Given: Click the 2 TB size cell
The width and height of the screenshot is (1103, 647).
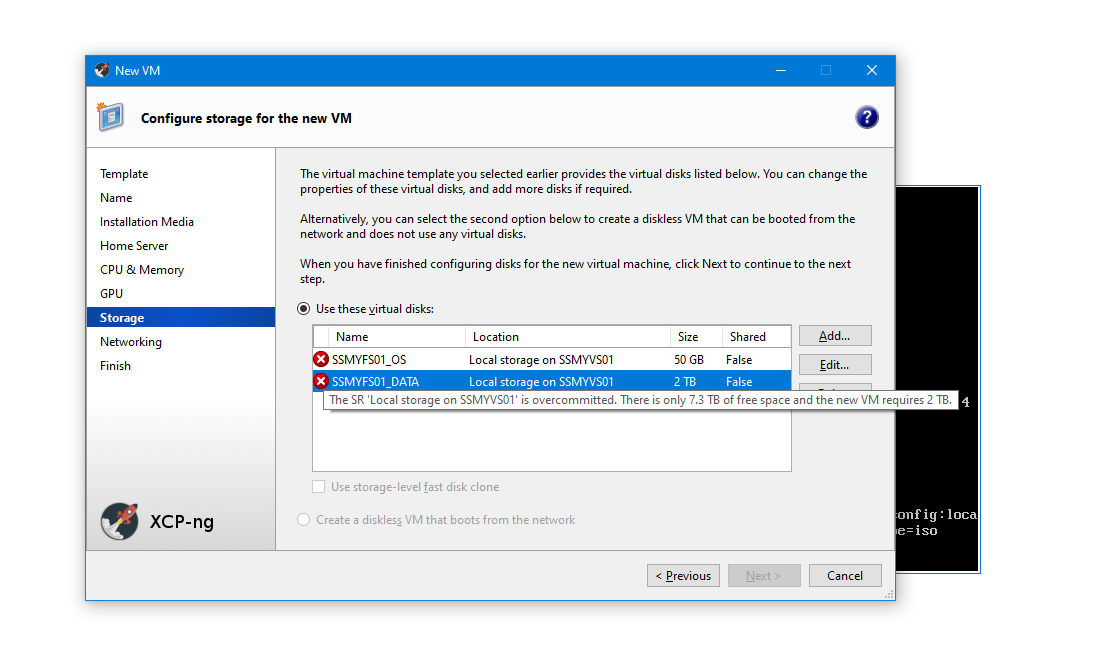Looking at the screenshot, I should [x=684, y=382].
